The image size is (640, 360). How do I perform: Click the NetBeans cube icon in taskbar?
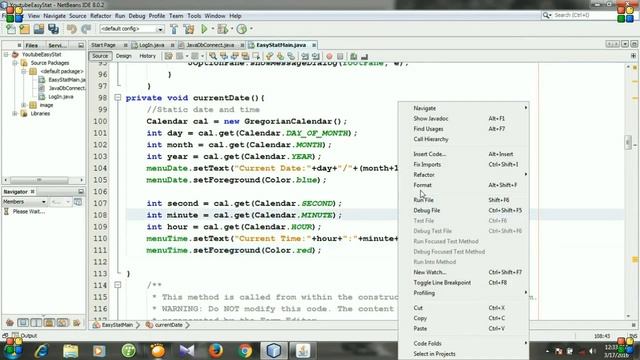tap(274, 351)
